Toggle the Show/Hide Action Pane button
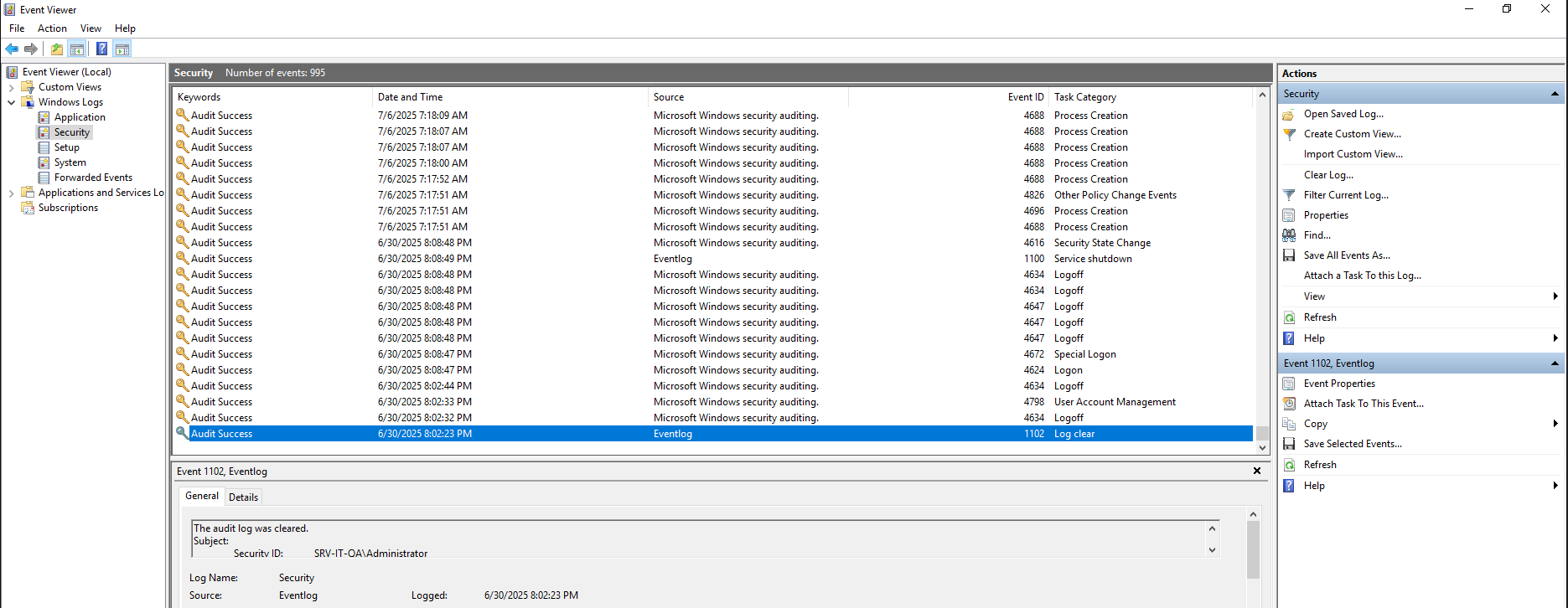This screenshot has width=1568, height=608. pyautogui.click(x=122, y=49)
